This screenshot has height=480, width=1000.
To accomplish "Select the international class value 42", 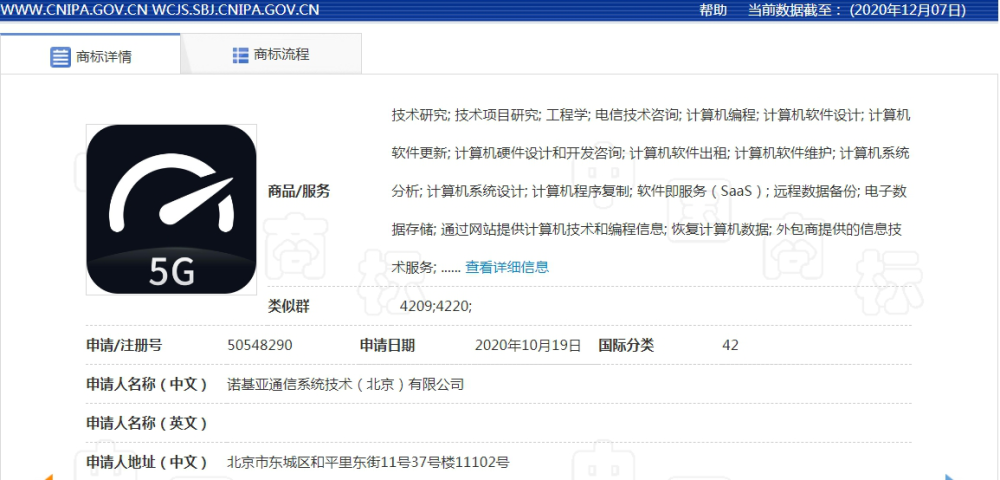I will [x=730, y=345].
